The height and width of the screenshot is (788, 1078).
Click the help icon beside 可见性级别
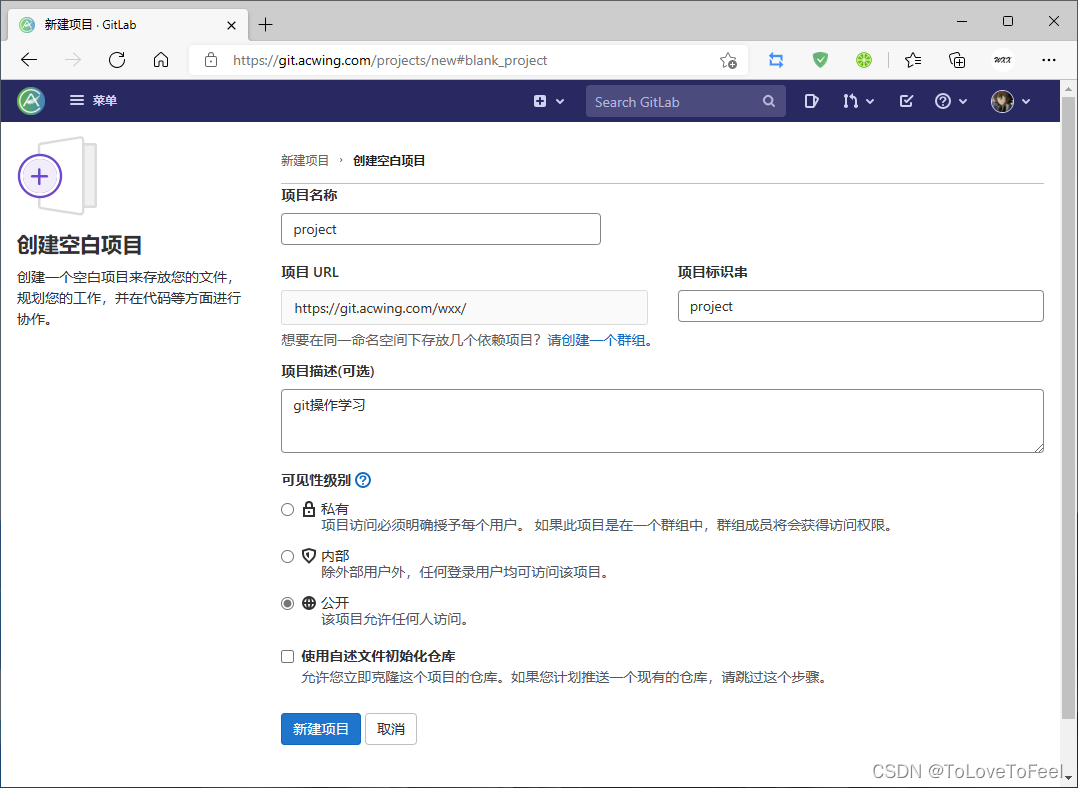[362, 480]
